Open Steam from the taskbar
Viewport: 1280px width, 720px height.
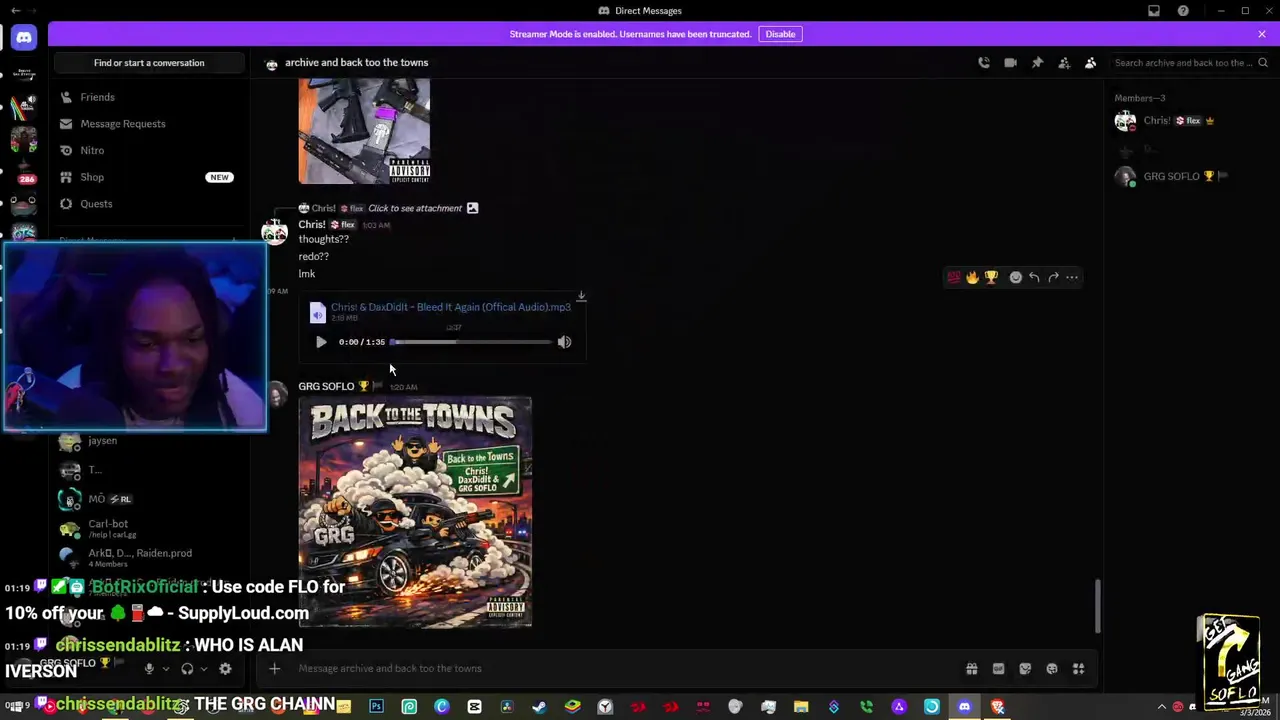point(539,707)
